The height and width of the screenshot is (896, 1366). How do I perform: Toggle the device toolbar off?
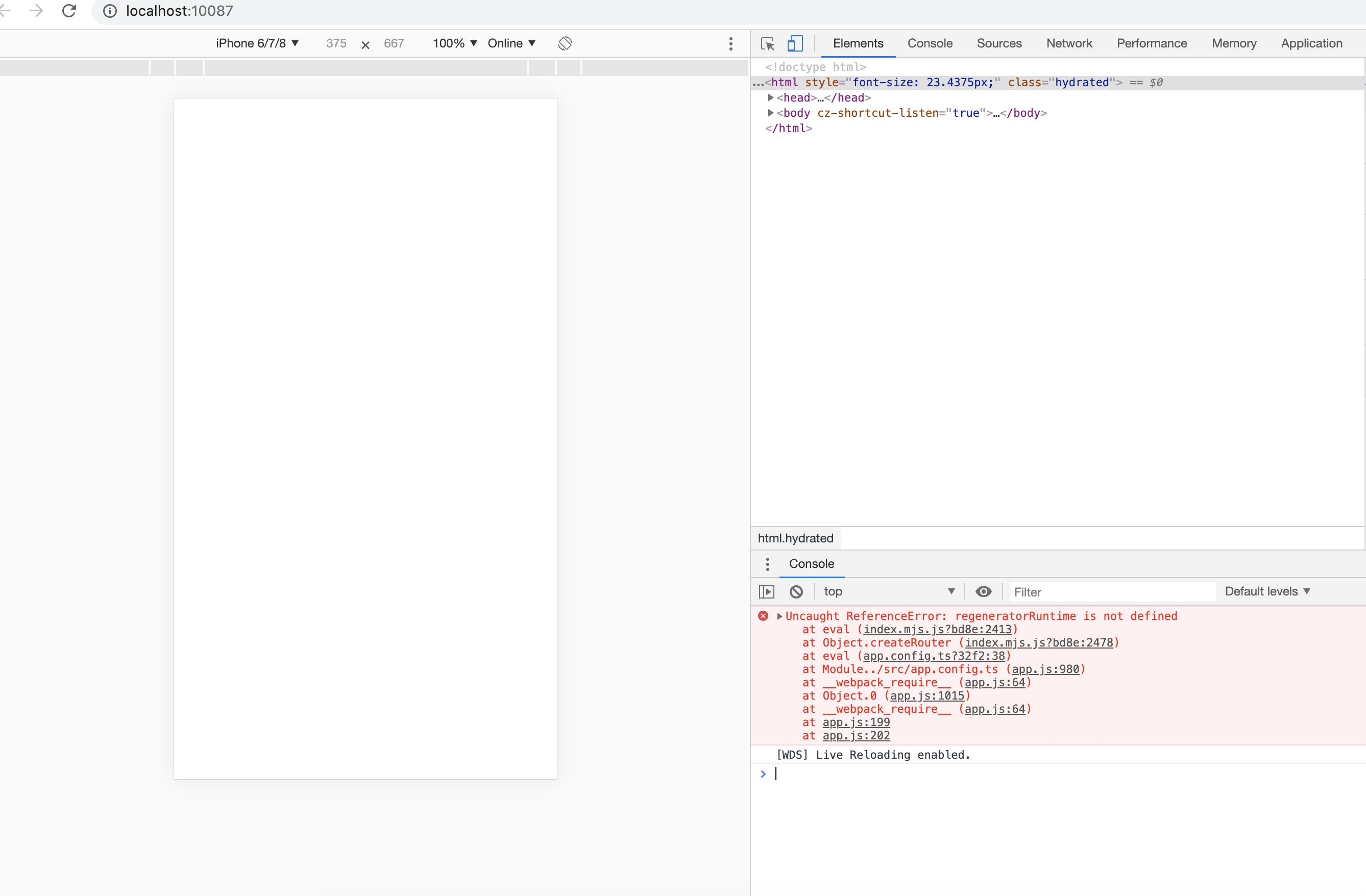tap(795, 43)
